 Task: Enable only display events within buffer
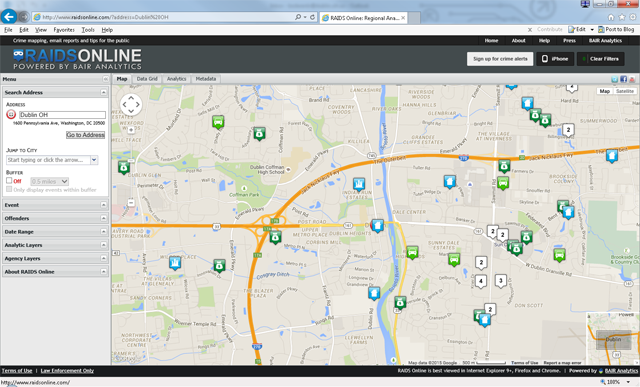point(9,189)
